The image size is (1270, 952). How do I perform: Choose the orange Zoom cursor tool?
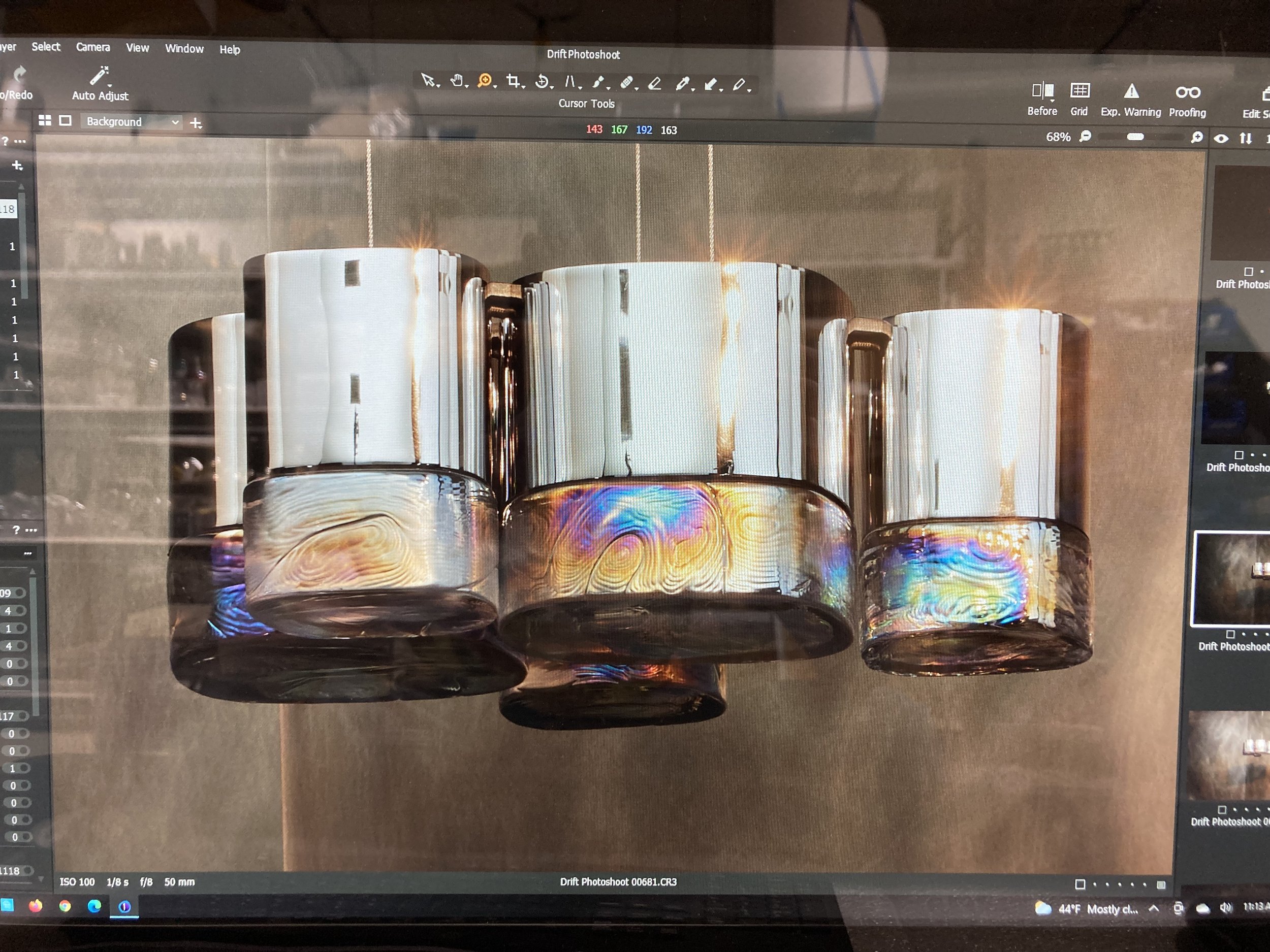click(x=485, y=80)
